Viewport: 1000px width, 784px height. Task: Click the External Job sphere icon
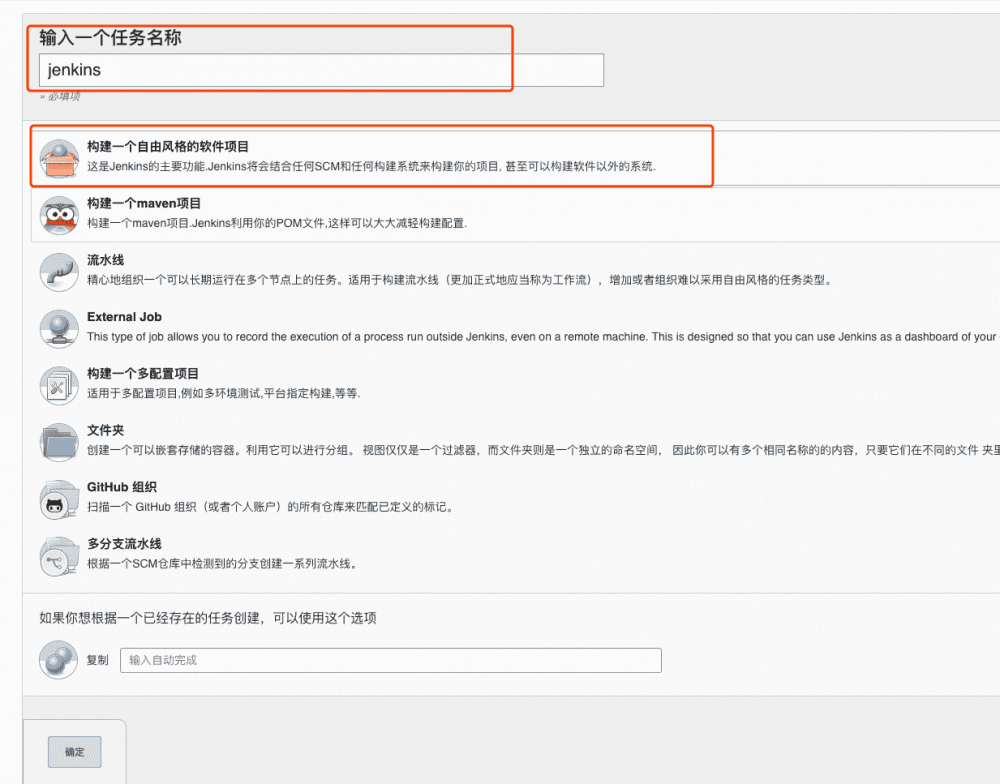[58, 327]
